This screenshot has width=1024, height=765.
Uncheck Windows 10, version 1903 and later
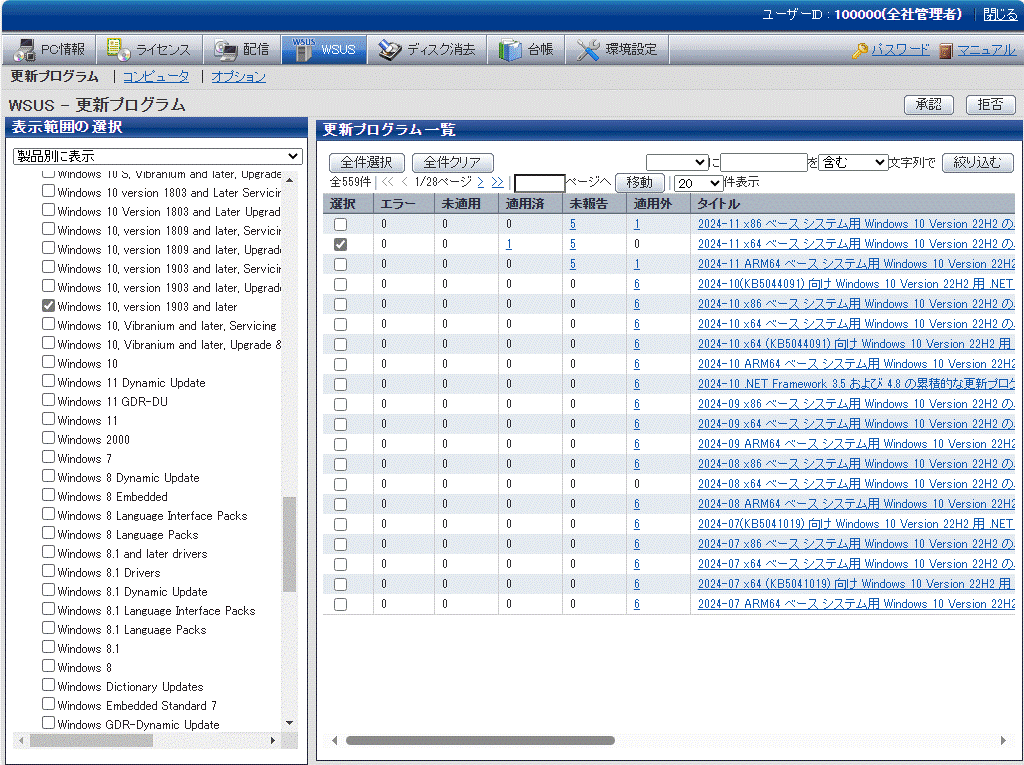[48, 305]
